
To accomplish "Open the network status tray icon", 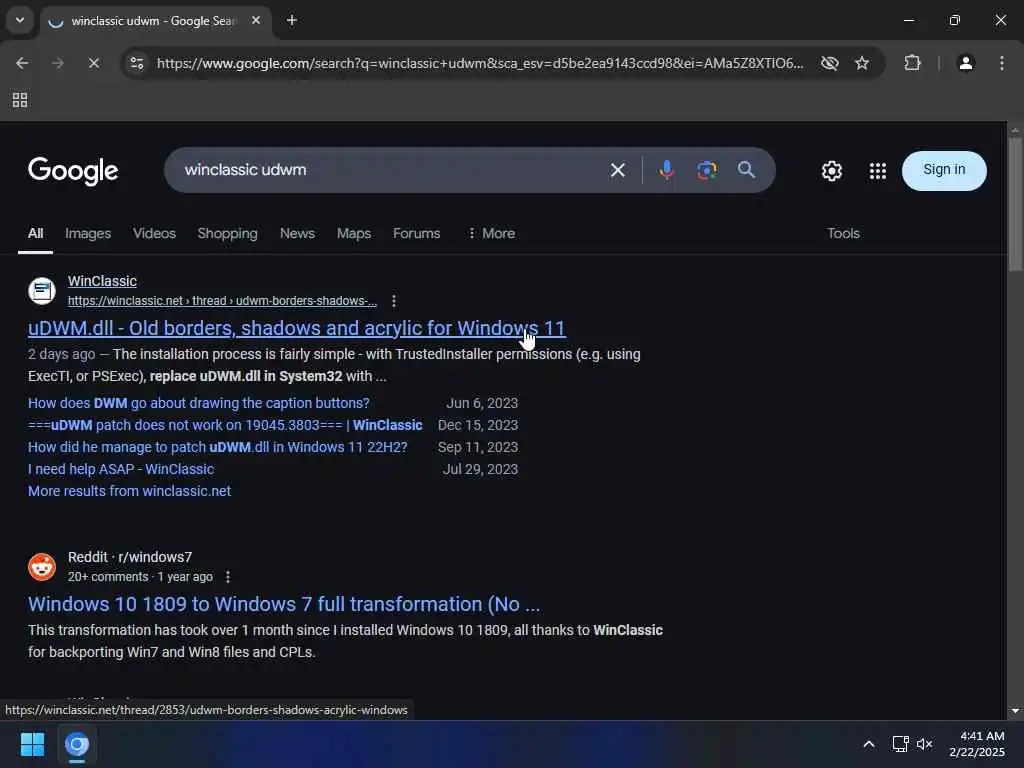I will pyautogui.click(x=901, y=744).
